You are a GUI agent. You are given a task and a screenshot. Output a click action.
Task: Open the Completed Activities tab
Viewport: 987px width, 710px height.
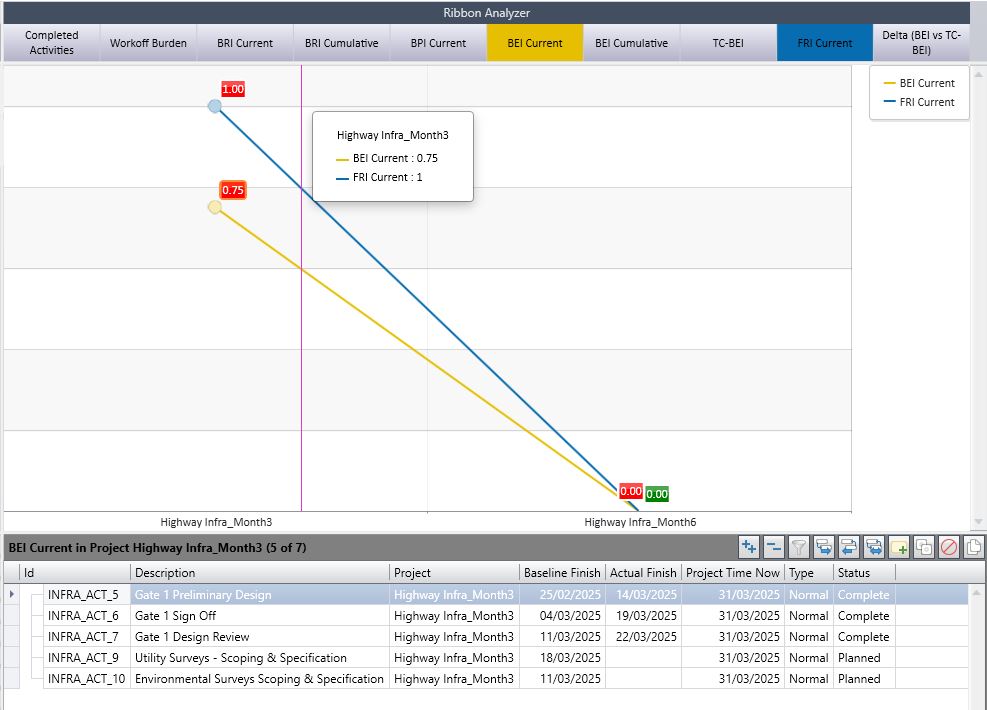click(52, 43)
